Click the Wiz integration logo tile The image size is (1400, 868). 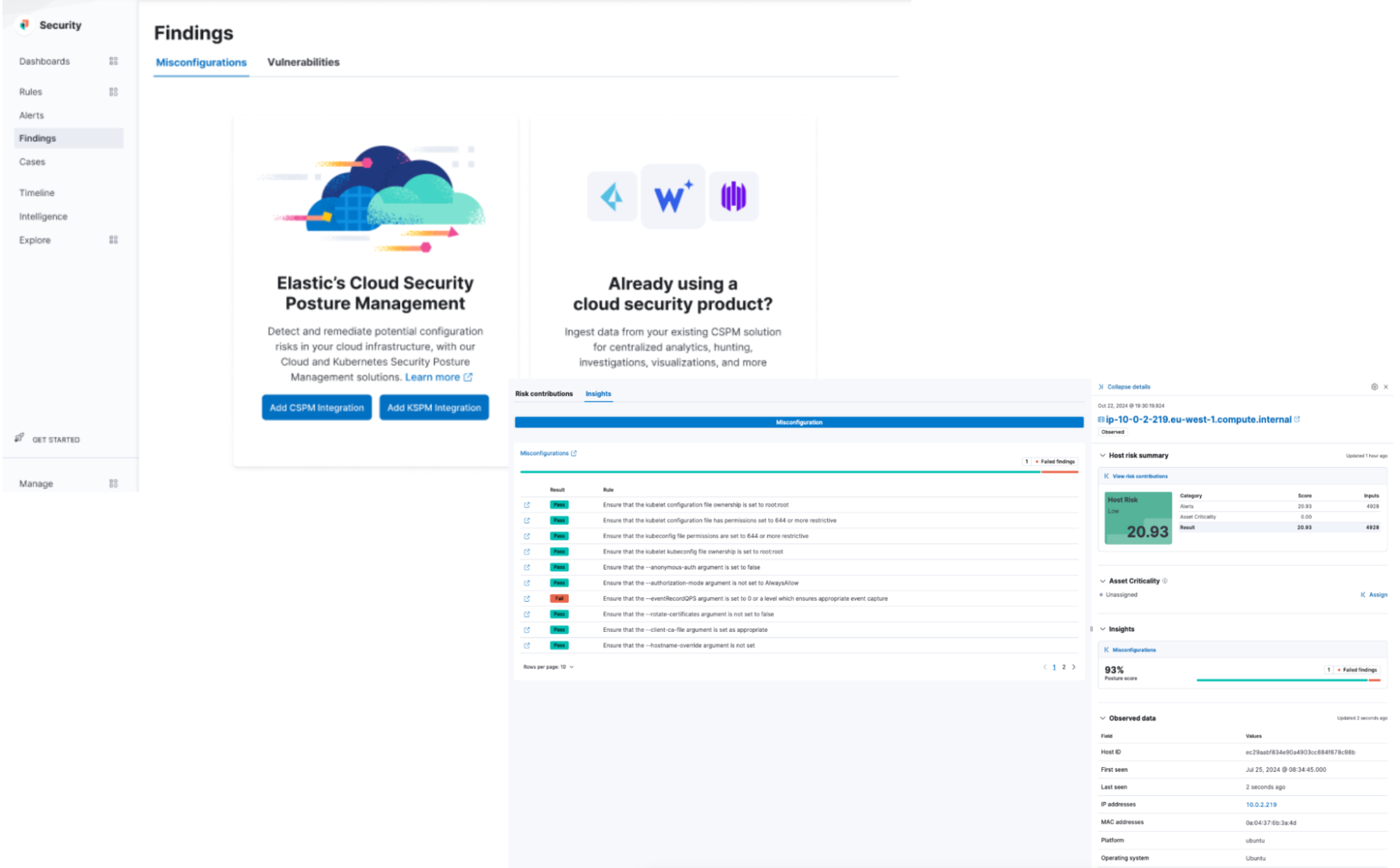click(x=672, y=196)
